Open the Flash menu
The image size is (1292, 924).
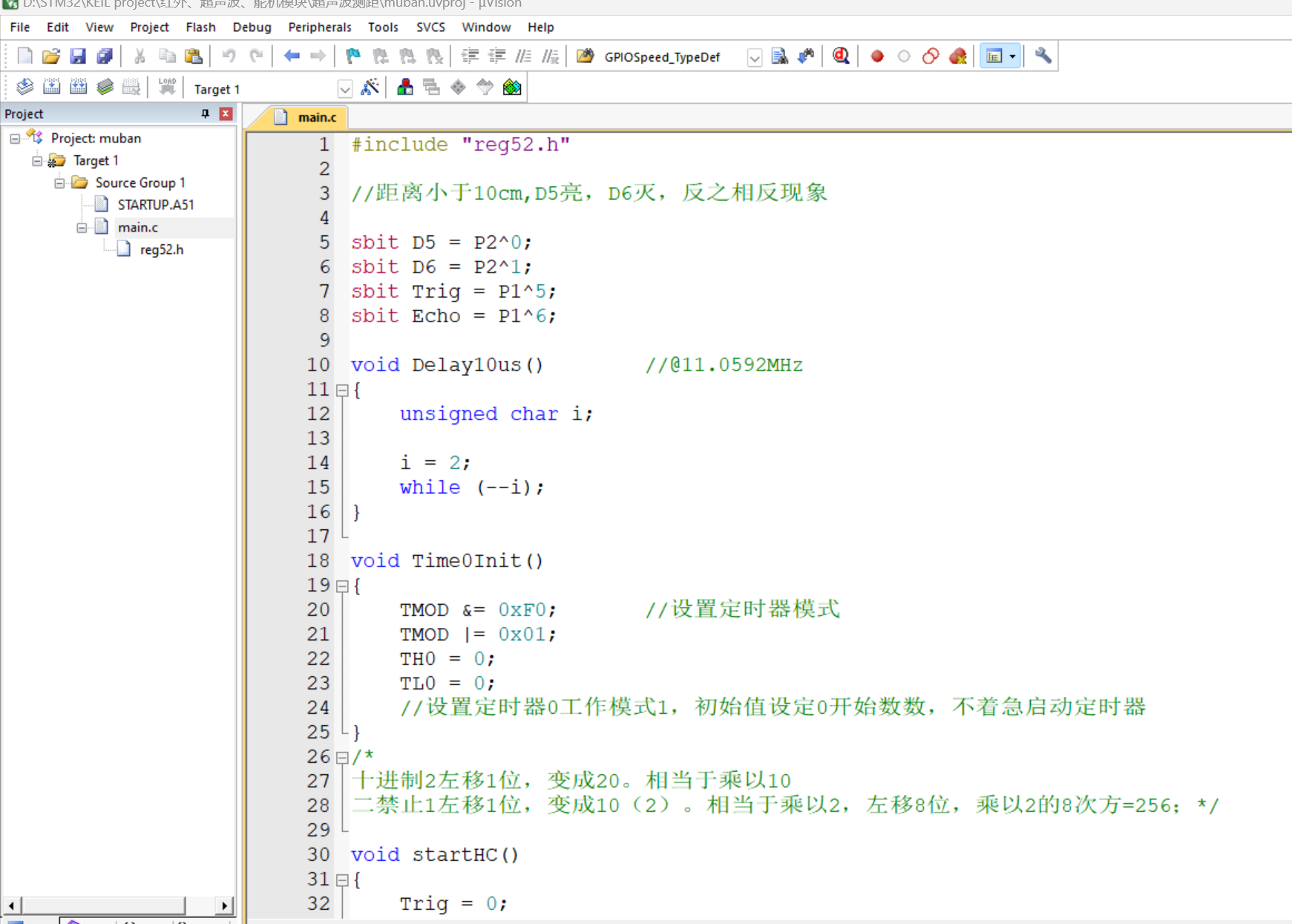pos(200,27)
